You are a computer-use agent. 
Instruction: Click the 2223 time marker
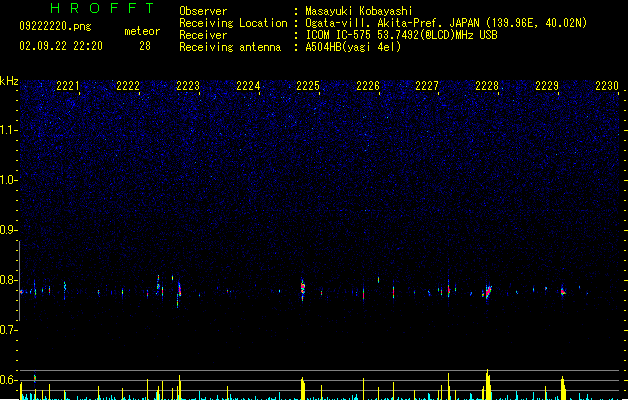pos(188,86)
